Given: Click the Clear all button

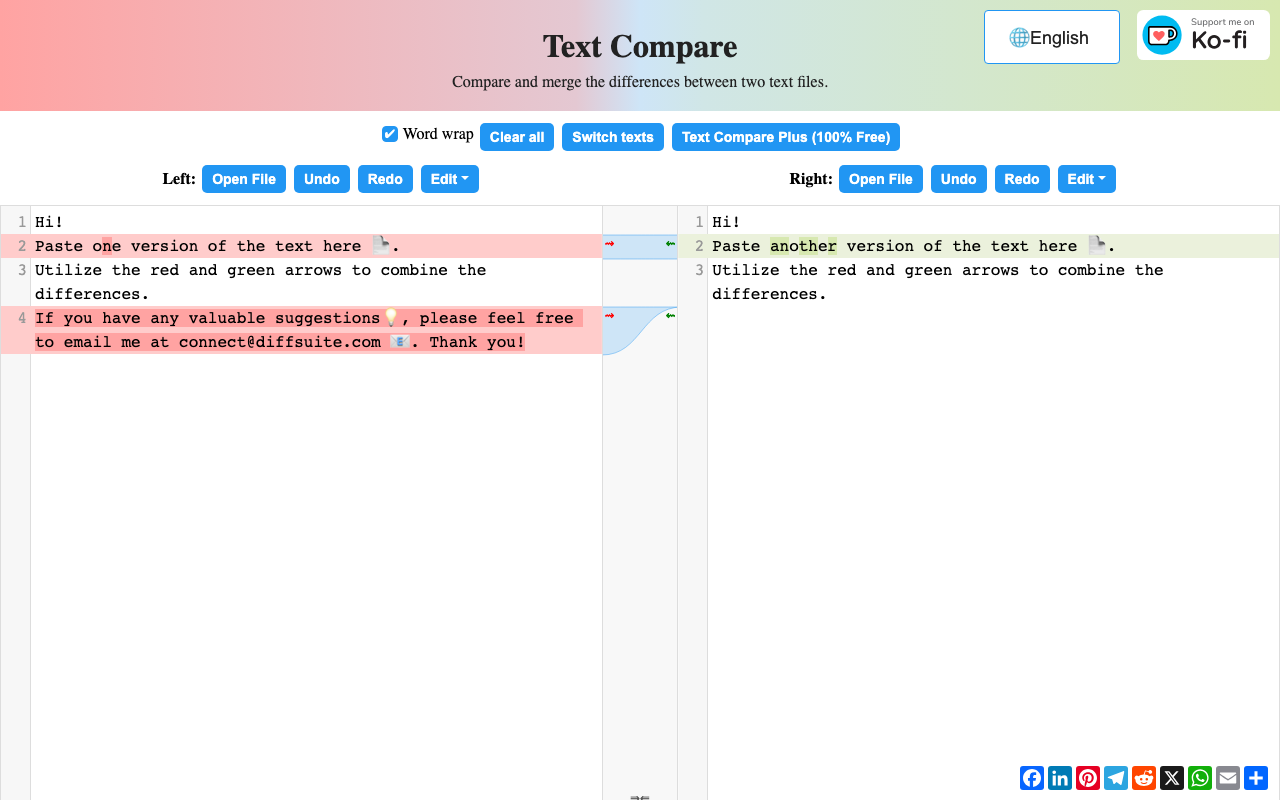Looking at the screenshot, I should click(x=517, y=137).
